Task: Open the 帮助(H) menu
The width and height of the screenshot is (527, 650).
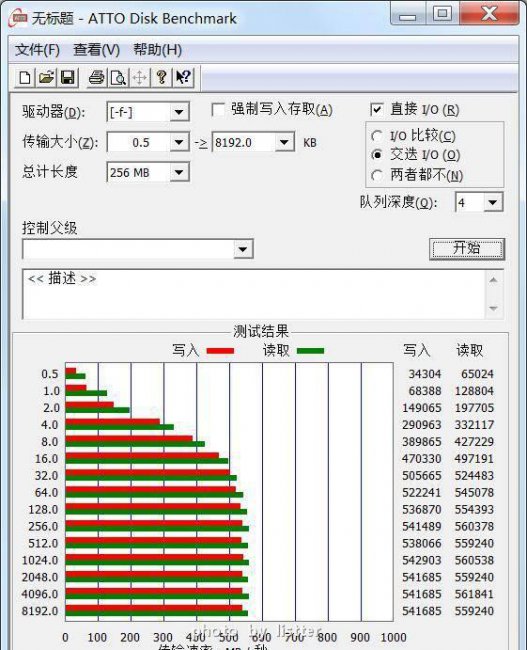Action: [157, 50]
